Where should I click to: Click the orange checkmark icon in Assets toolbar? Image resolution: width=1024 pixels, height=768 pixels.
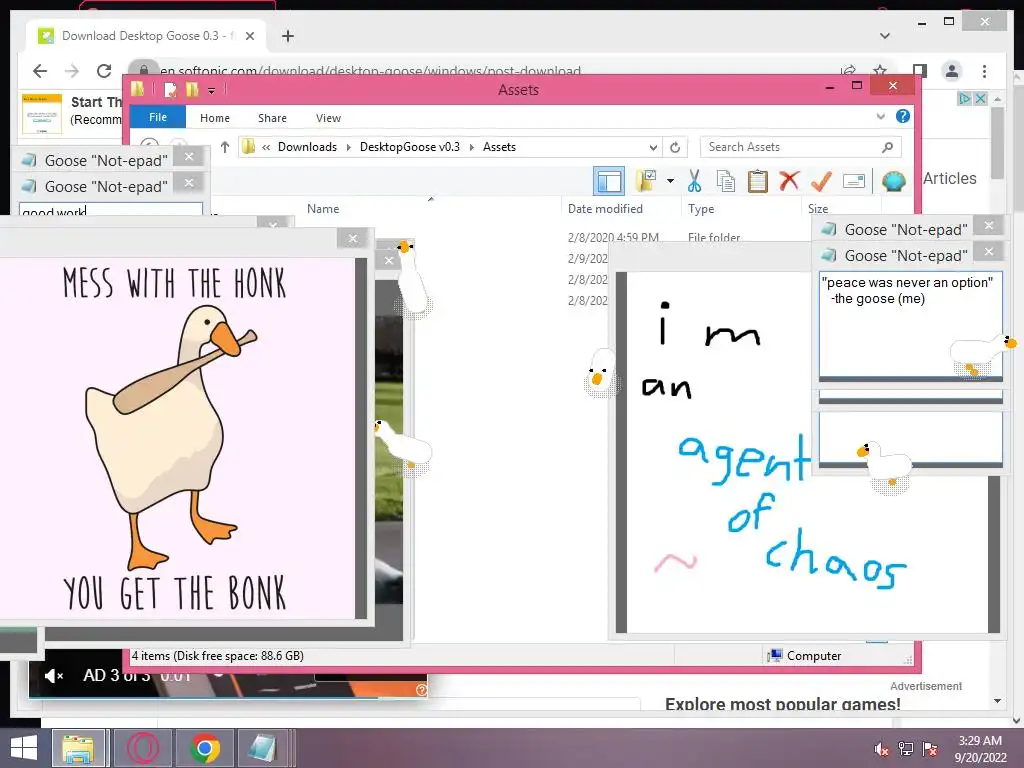[x=821, y=181]
